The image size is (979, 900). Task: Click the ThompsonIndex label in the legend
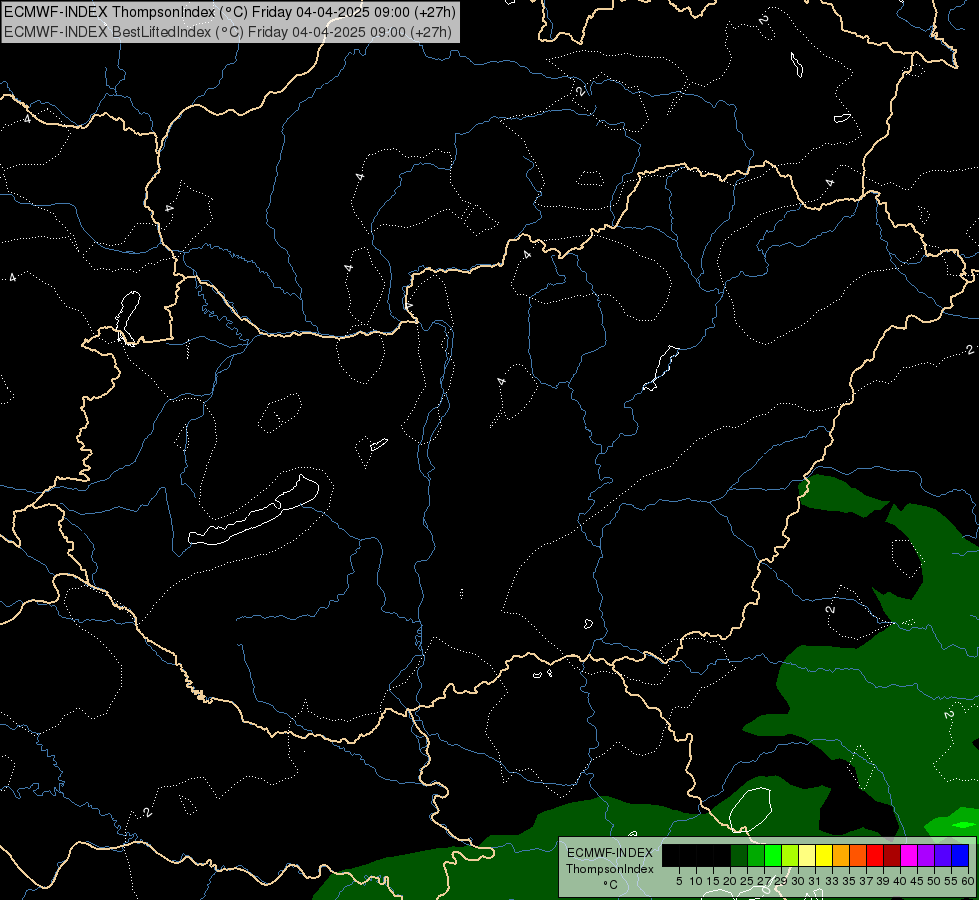coord(610,869)
